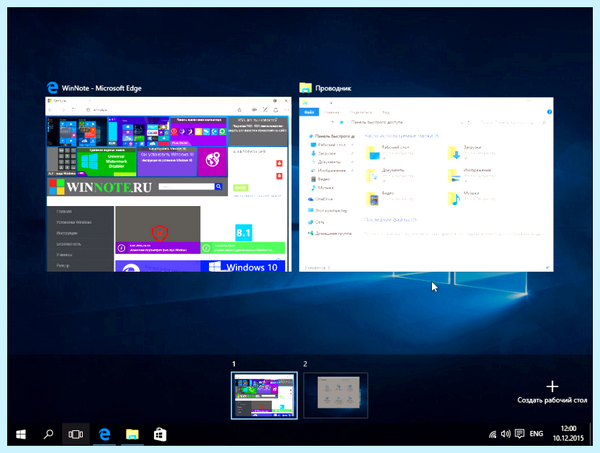Click the folder icon beside Проводник title
Screen dimensions: 600x453
tap(305, 88)
